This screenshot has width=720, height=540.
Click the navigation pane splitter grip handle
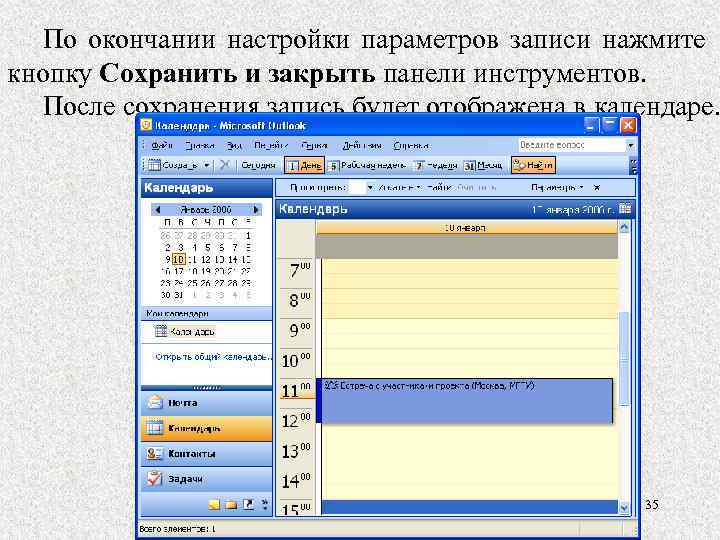207,388
